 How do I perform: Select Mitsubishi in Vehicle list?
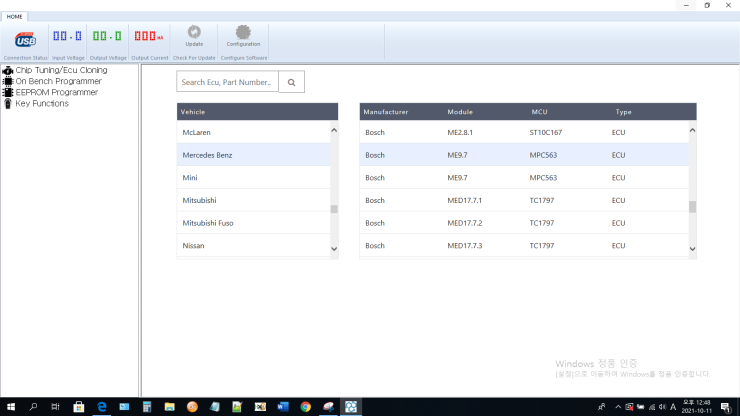pos(253,200)
